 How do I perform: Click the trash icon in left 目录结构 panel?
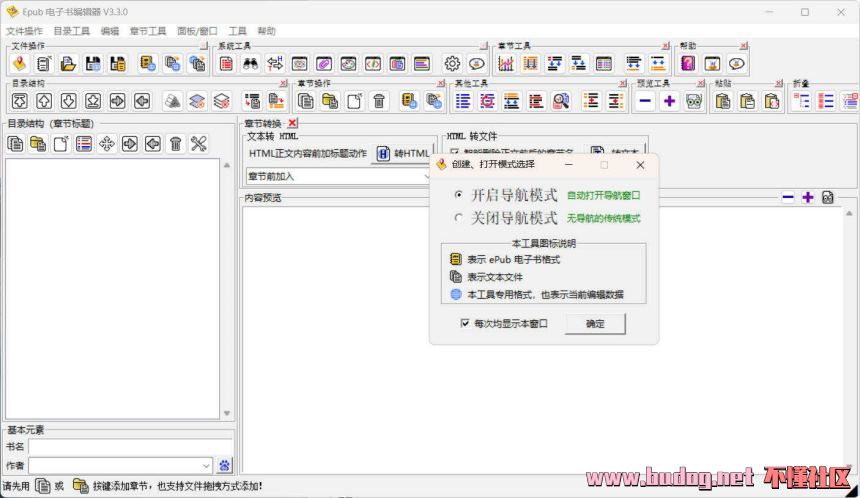coord(176,144)
